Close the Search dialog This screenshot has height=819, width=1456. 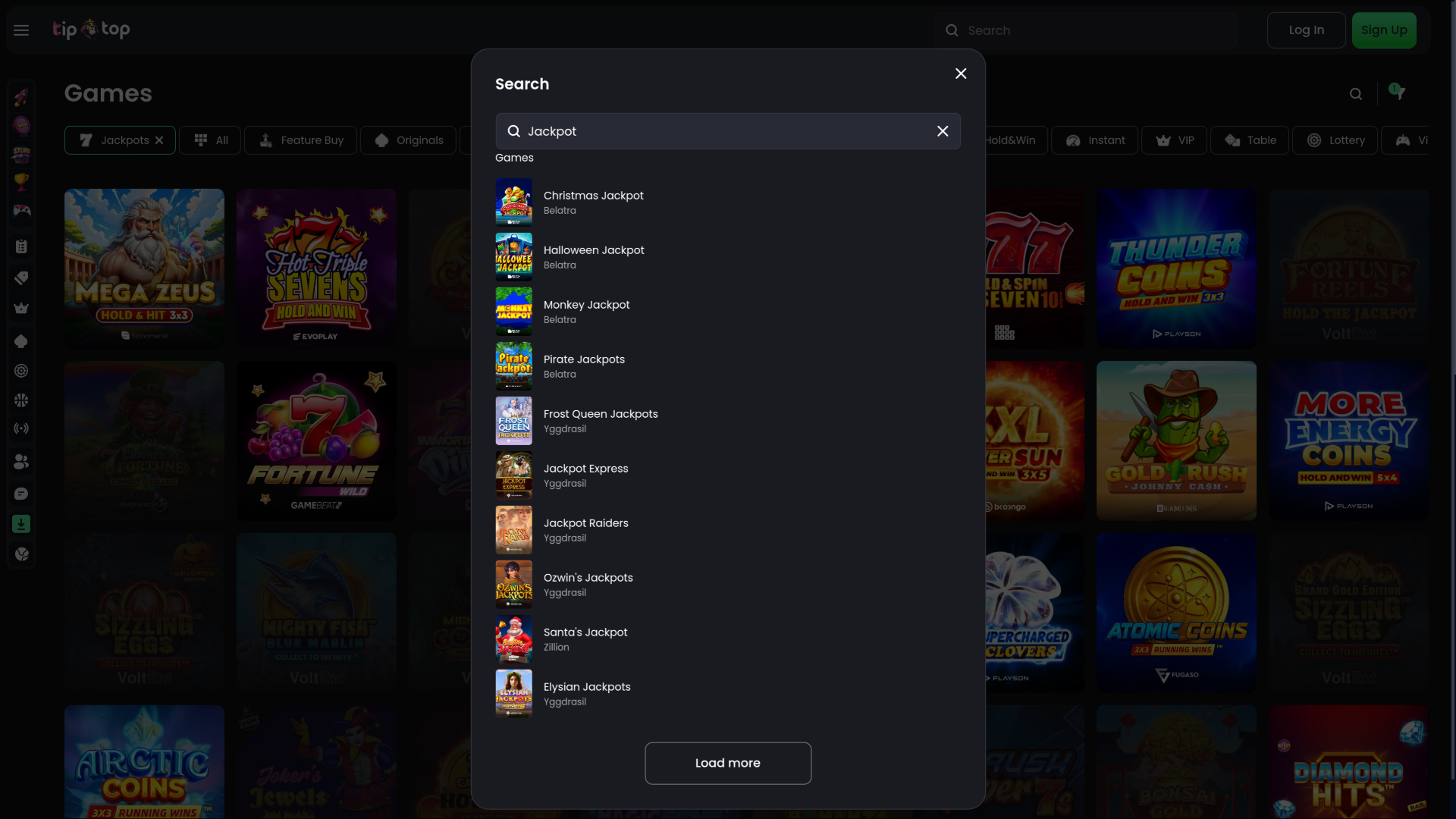coord(961,74)
